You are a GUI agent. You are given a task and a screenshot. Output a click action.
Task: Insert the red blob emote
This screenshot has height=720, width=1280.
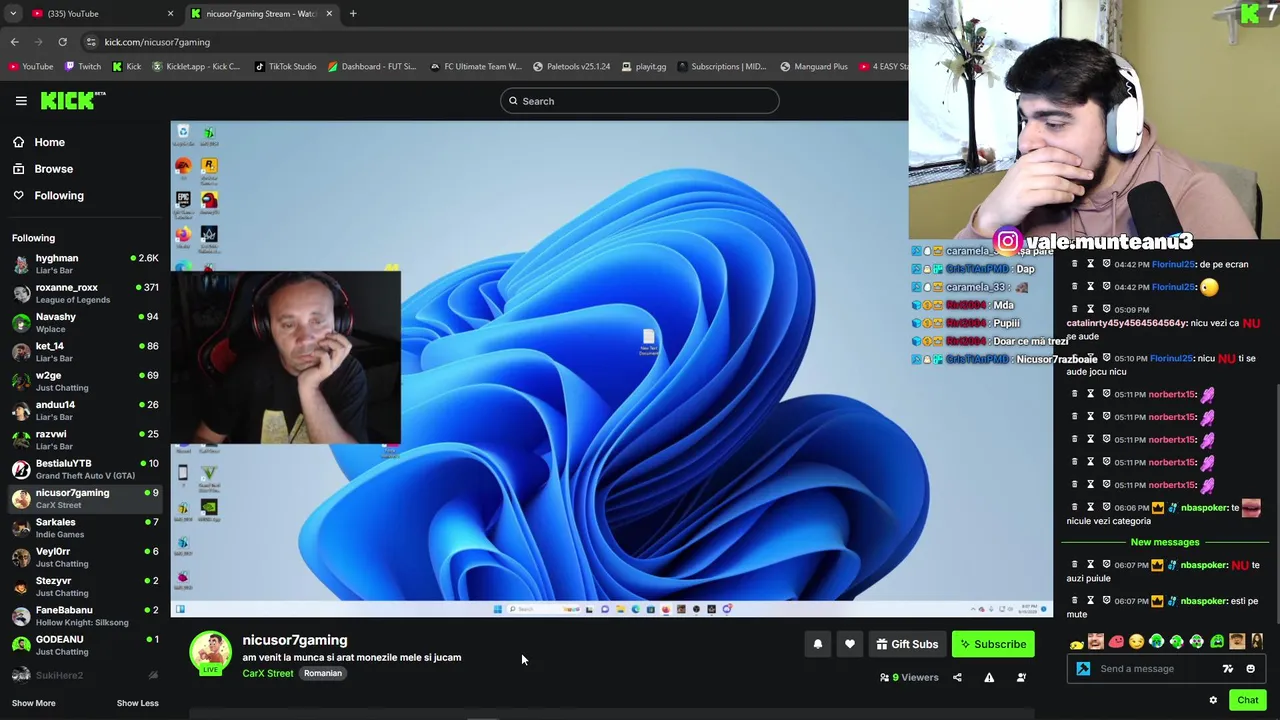coord(1116,642)
